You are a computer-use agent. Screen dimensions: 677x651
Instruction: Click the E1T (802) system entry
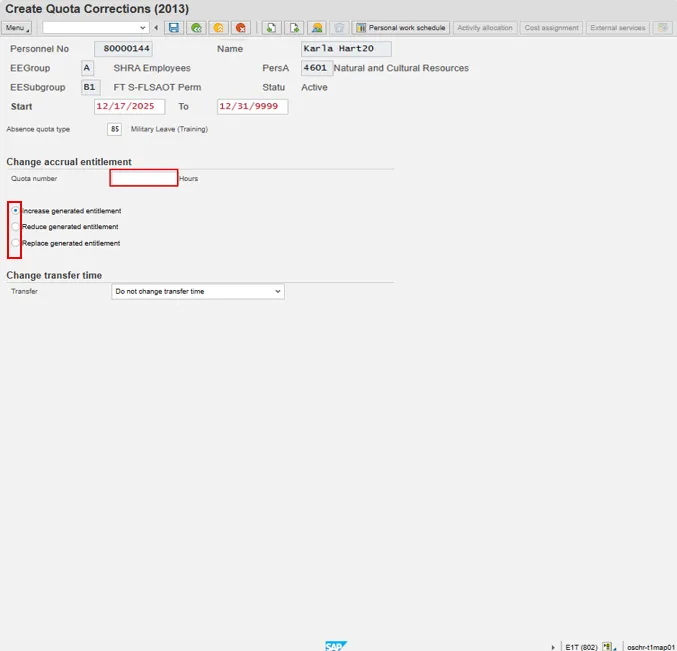coord(581,647)
